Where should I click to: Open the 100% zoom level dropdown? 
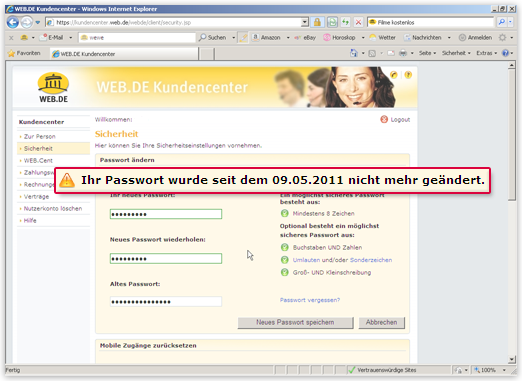point(504,370)
